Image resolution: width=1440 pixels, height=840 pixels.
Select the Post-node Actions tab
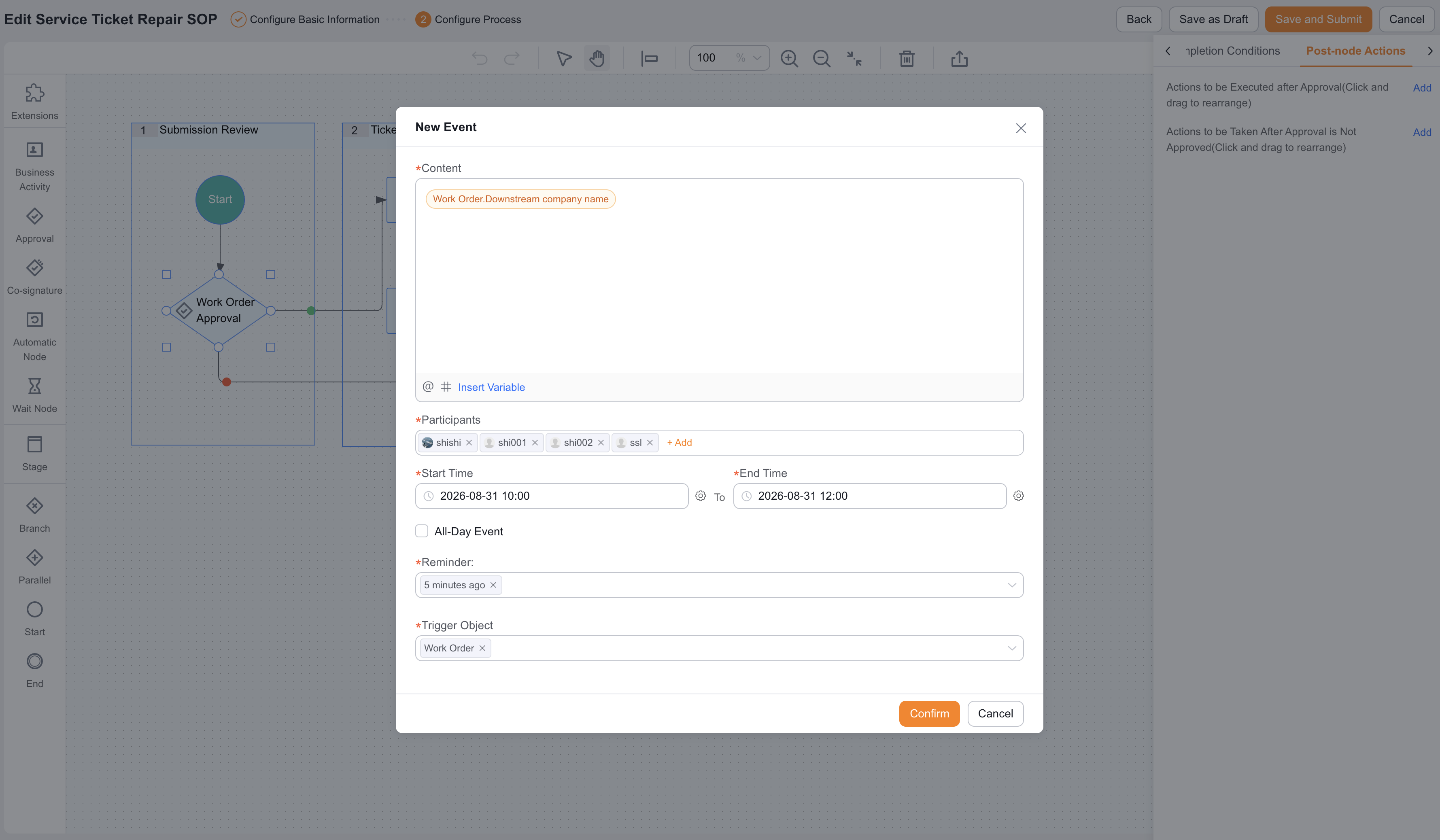coord(1355,51)
